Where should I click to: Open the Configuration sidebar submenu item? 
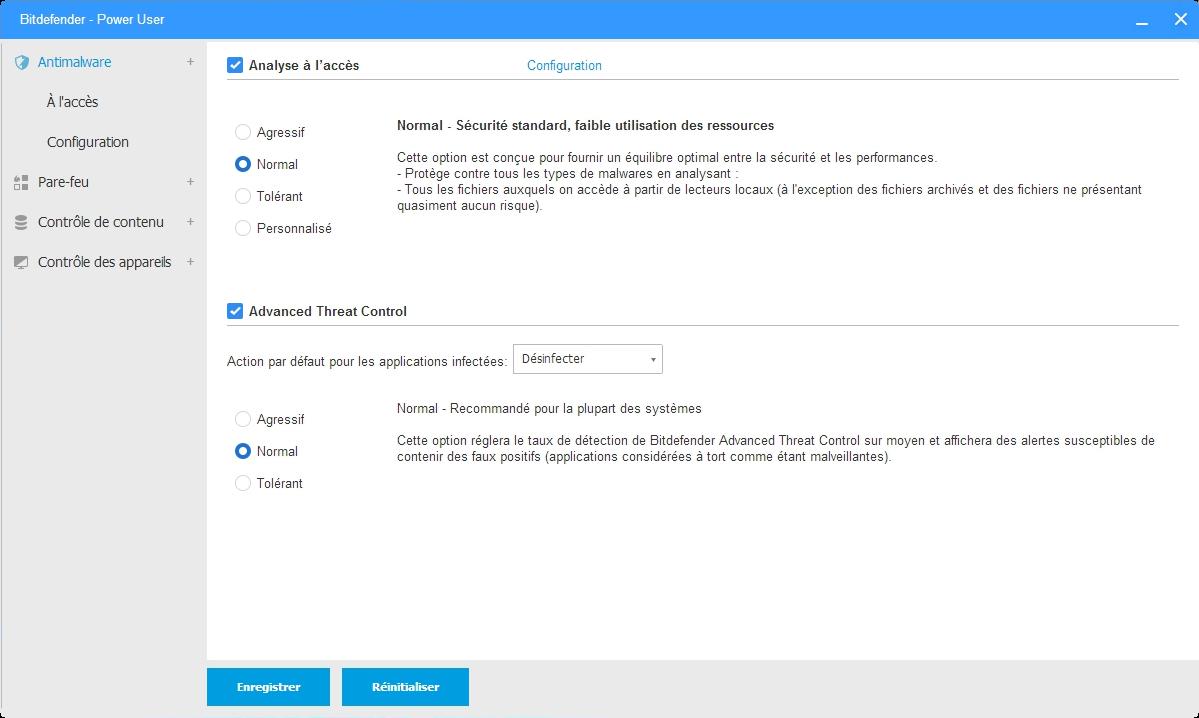click(x=88, y=142)
